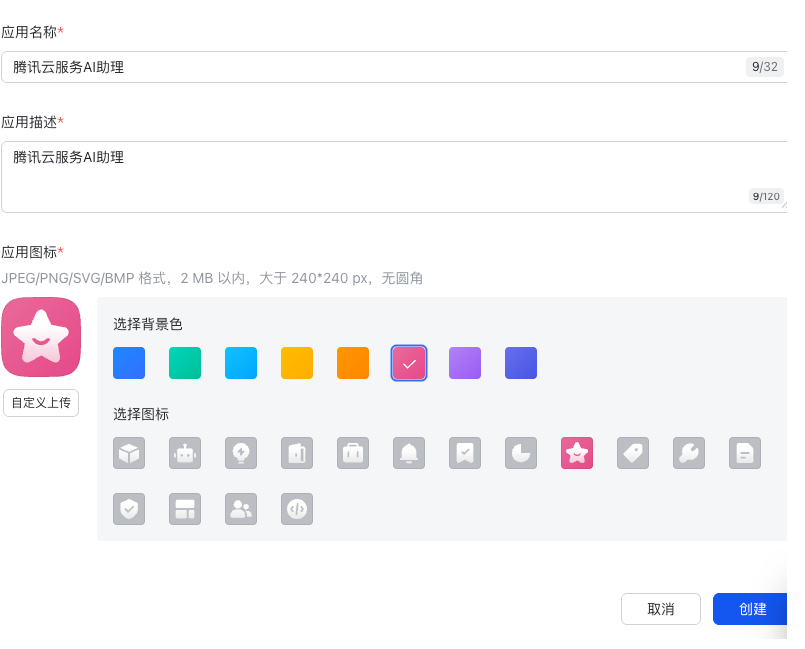Click the pink star icon in the icon grid
The width and height of the screenshot is (805, 649).
tap(577, 453)
